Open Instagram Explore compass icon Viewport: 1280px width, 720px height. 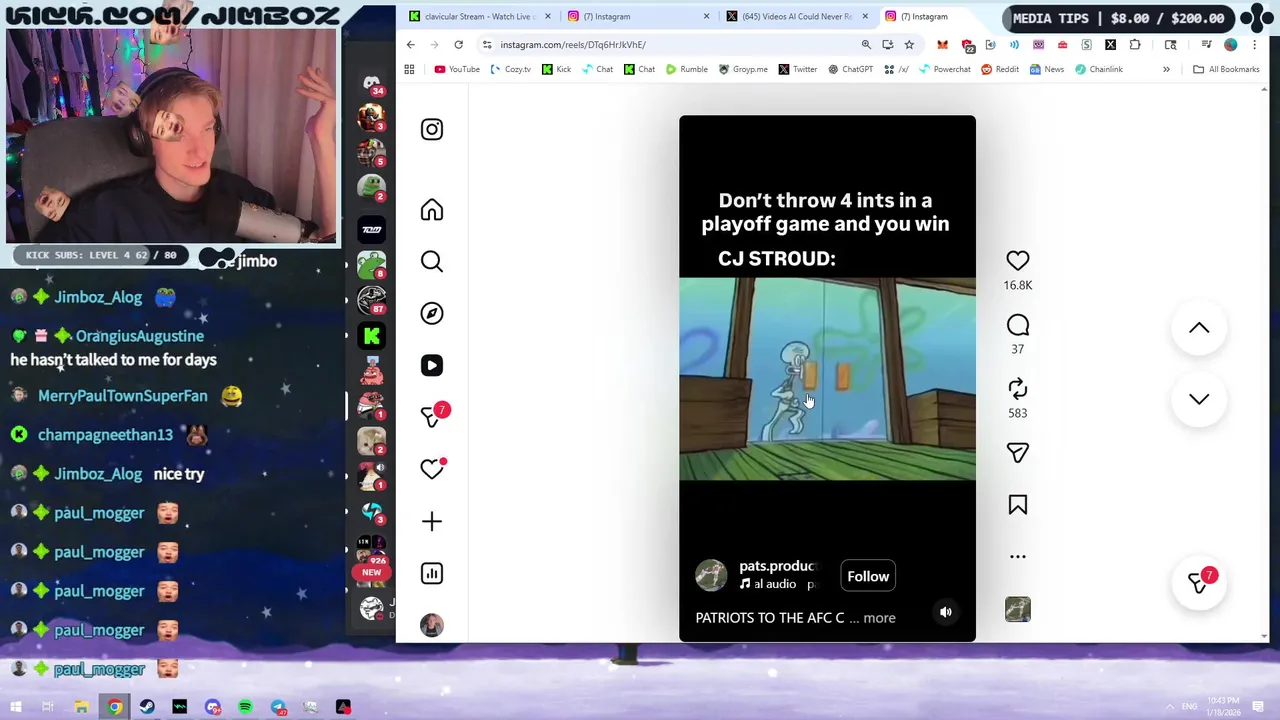click(432, 313)
